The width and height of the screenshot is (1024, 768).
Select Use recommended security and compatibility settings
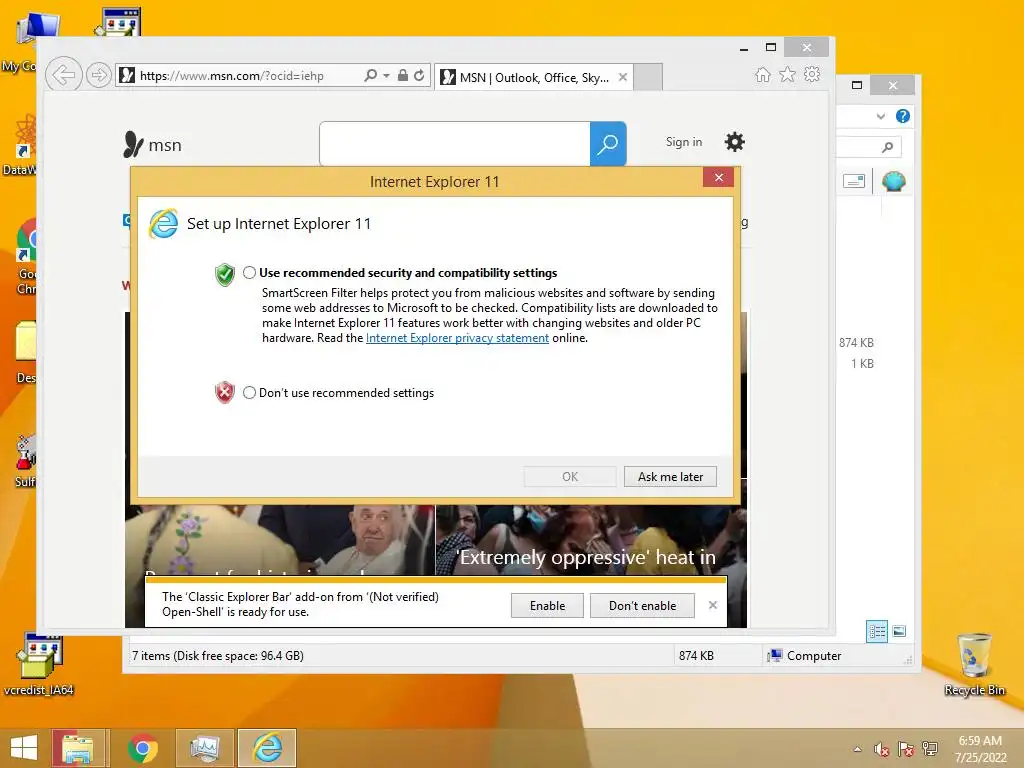point(249,273)
